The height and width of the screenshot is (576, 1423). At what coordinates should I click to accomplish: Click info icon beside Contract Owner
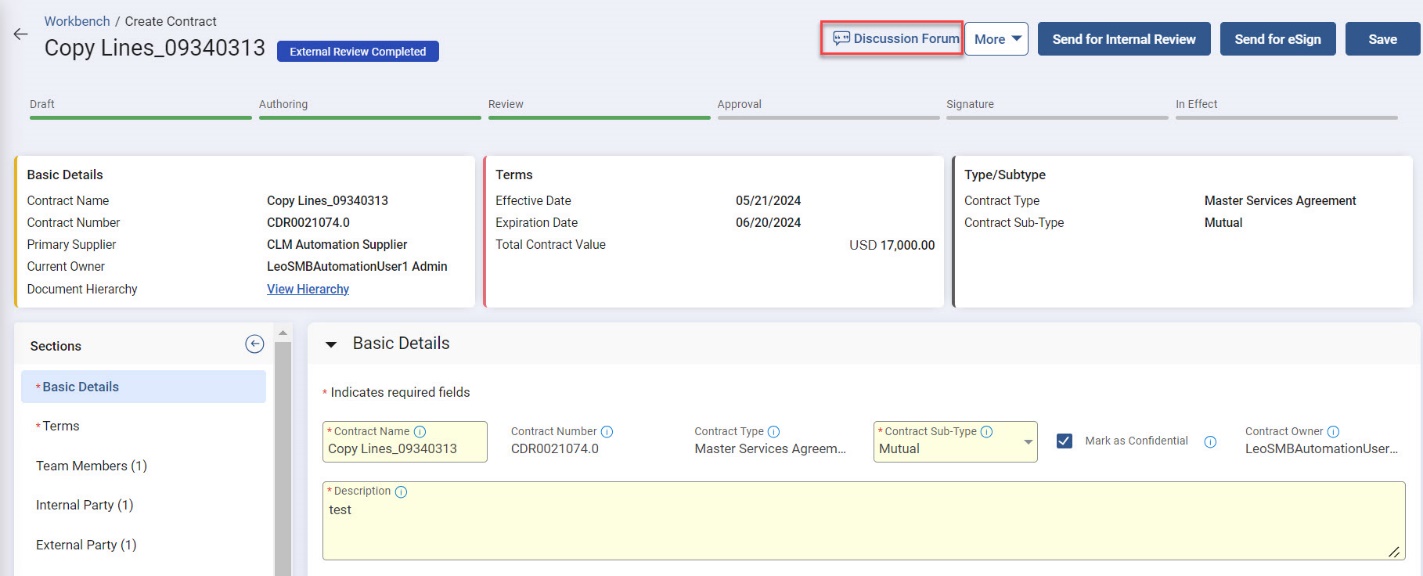(x=1333, y=432)
